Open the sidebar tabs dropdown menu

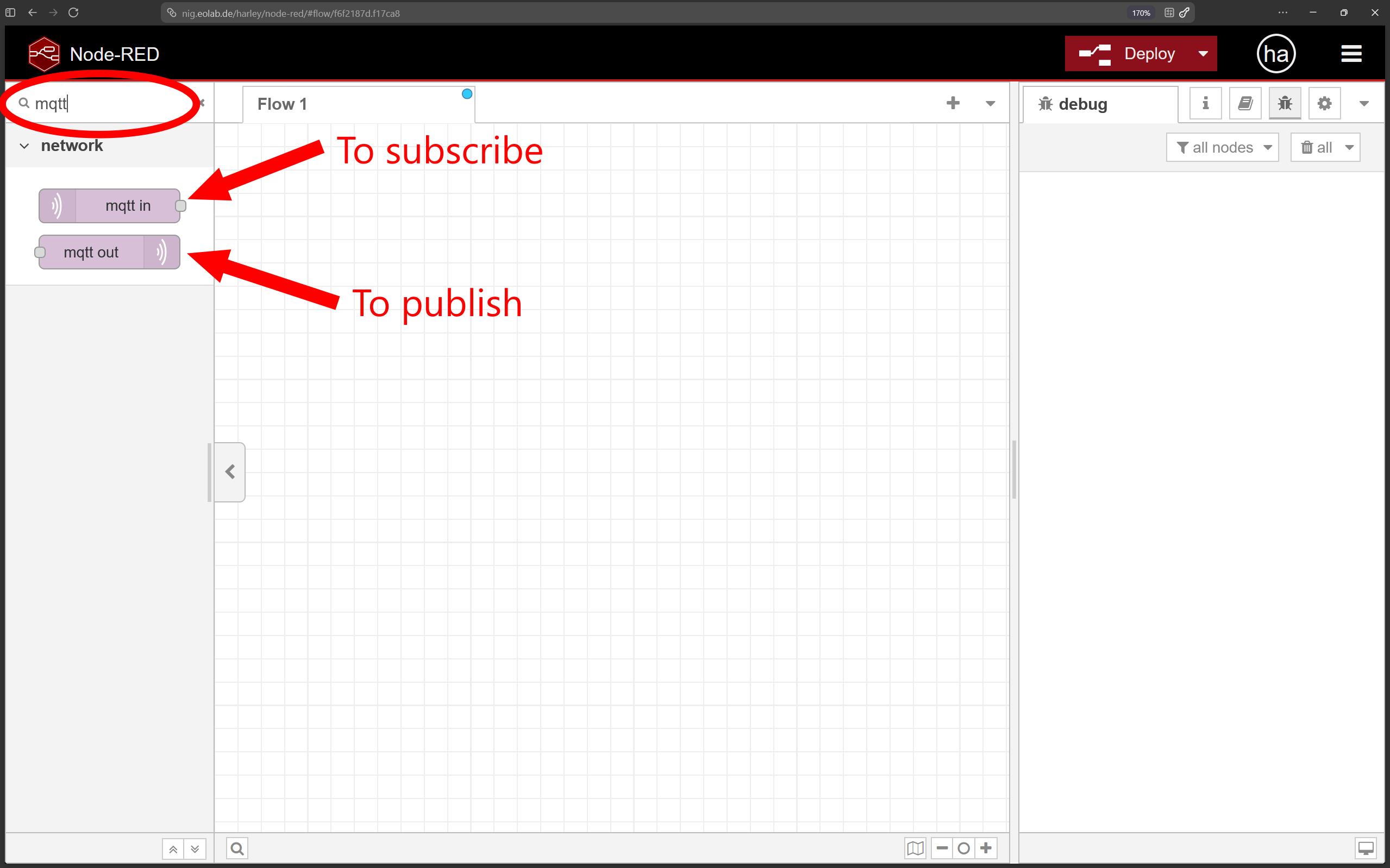[1364, 103]
